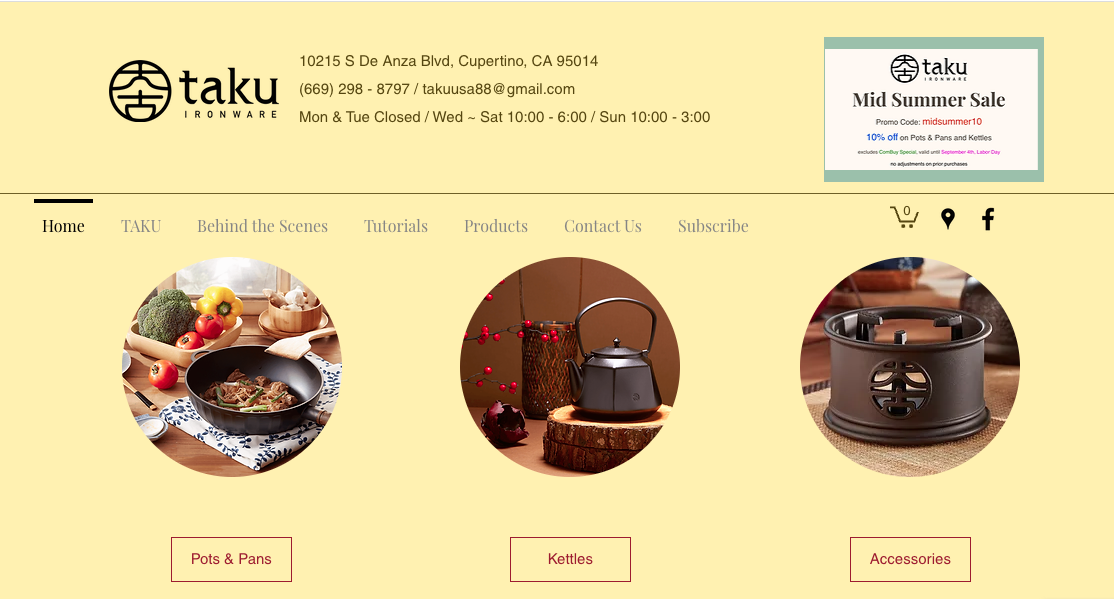Open the Tutorials menu item
Image resolution: width=1114 pixels, height=599 pixels.
coord(396,226)
